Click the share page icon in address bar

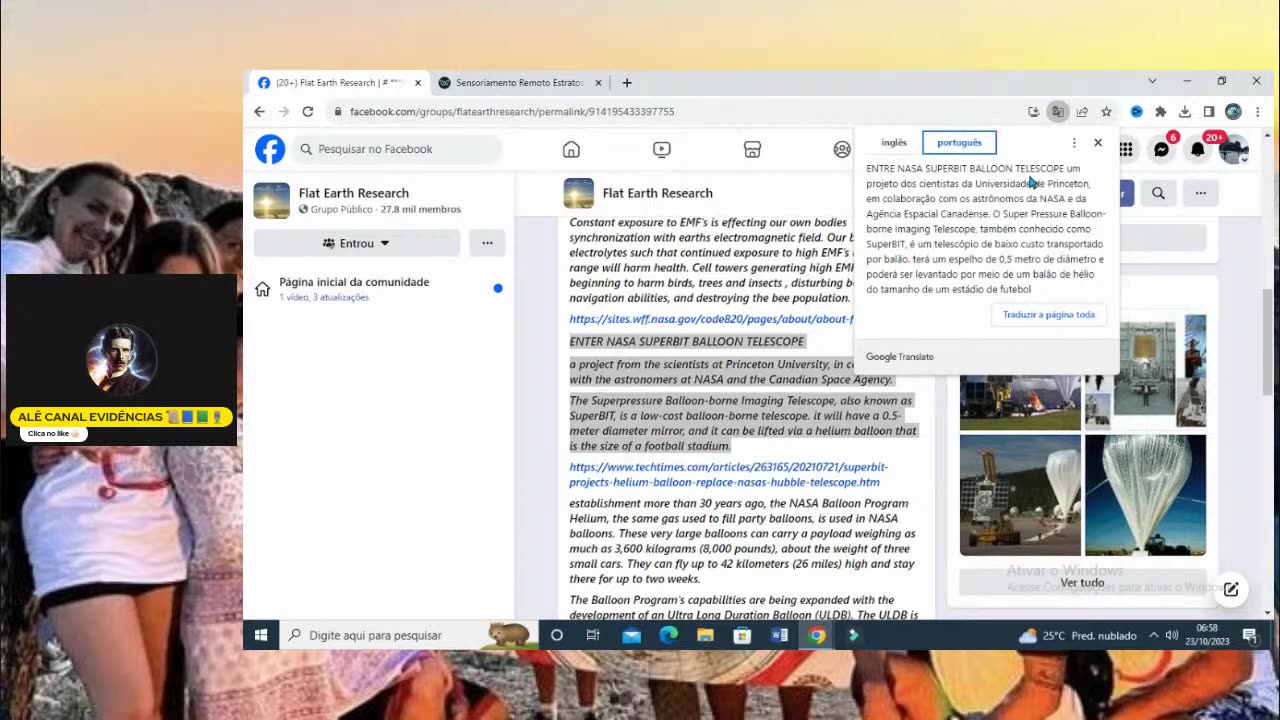pyautogui.click(x=1082, y=111)
